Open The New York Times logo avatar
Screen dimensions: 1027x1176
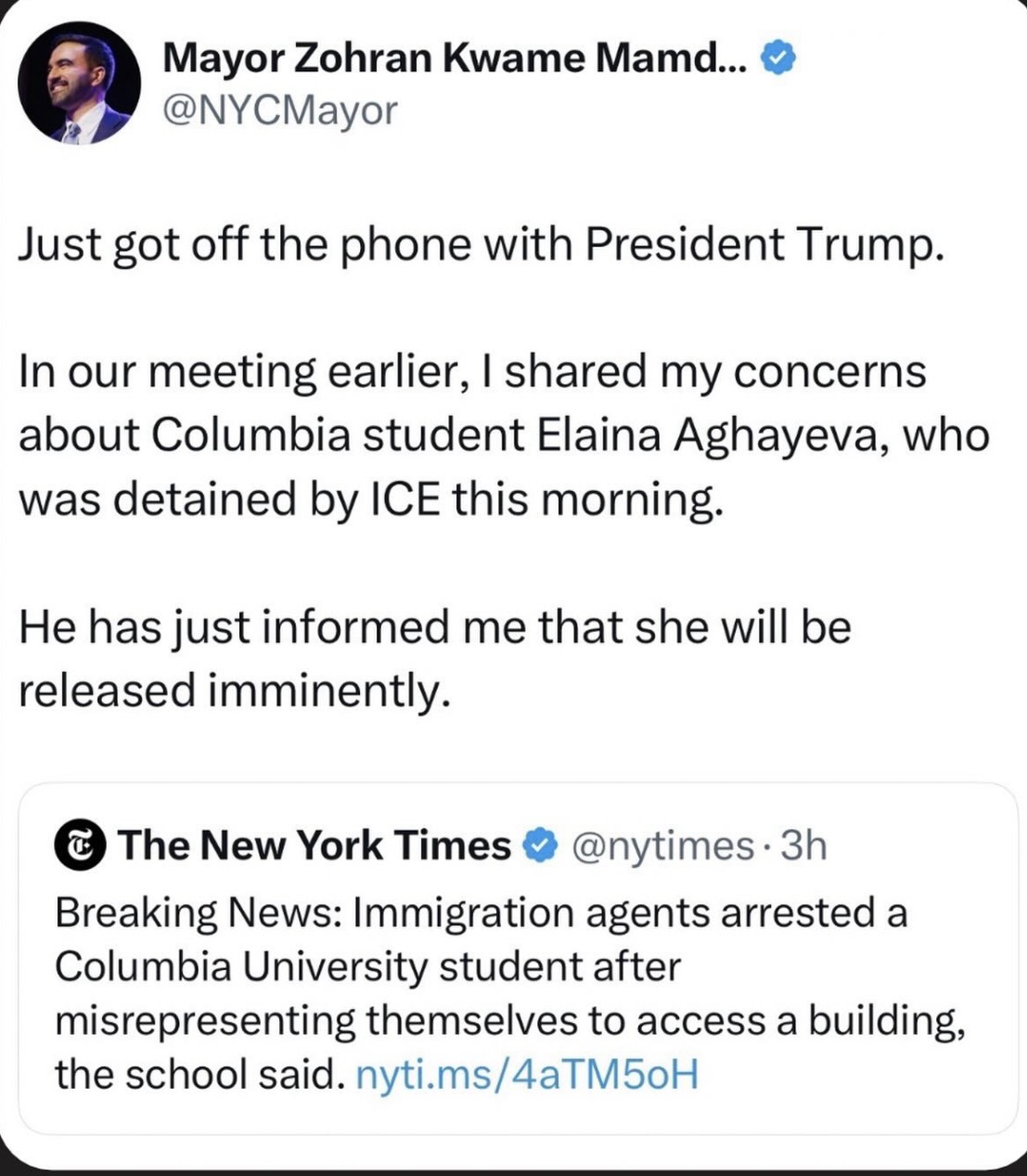click(x=80, y=846)
